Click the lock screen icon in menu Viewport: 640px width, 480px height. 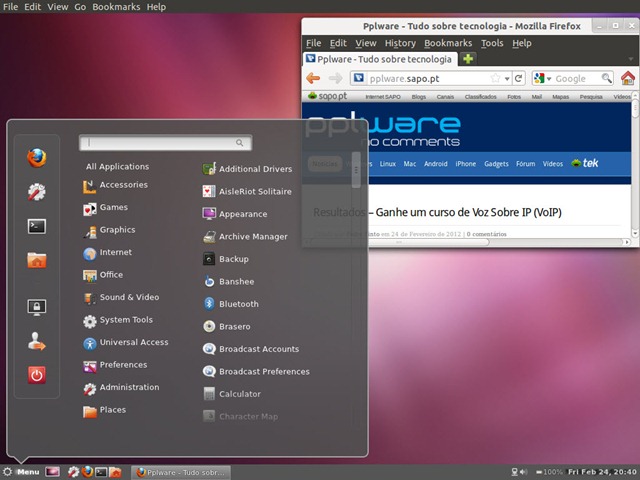[37, 307]
